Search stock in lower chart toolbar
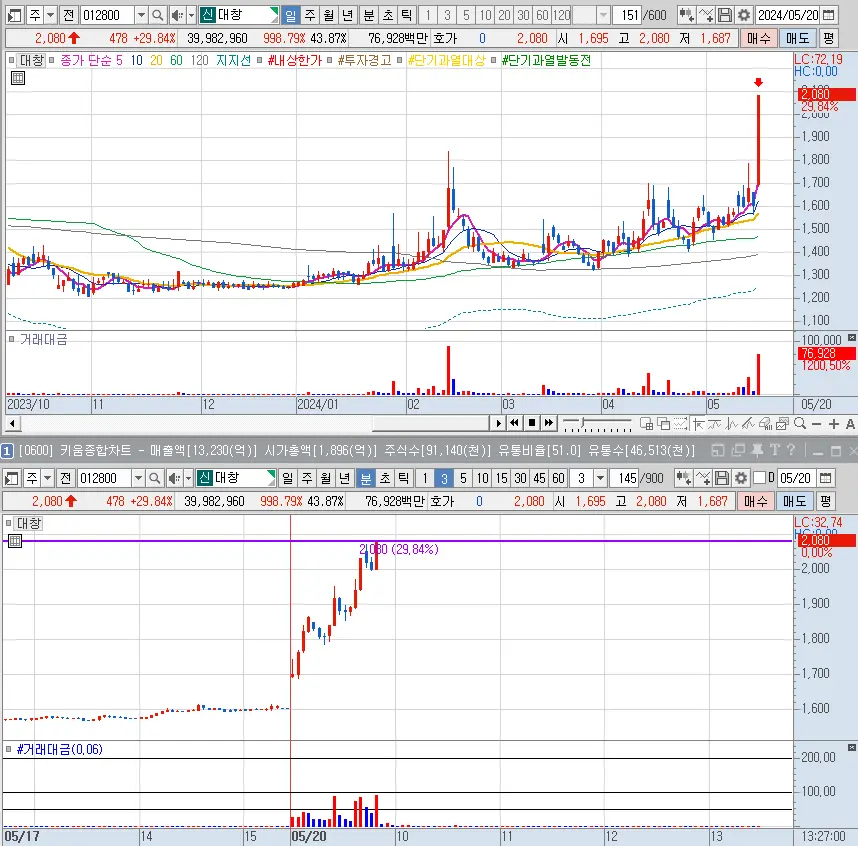 pos(155,478)
